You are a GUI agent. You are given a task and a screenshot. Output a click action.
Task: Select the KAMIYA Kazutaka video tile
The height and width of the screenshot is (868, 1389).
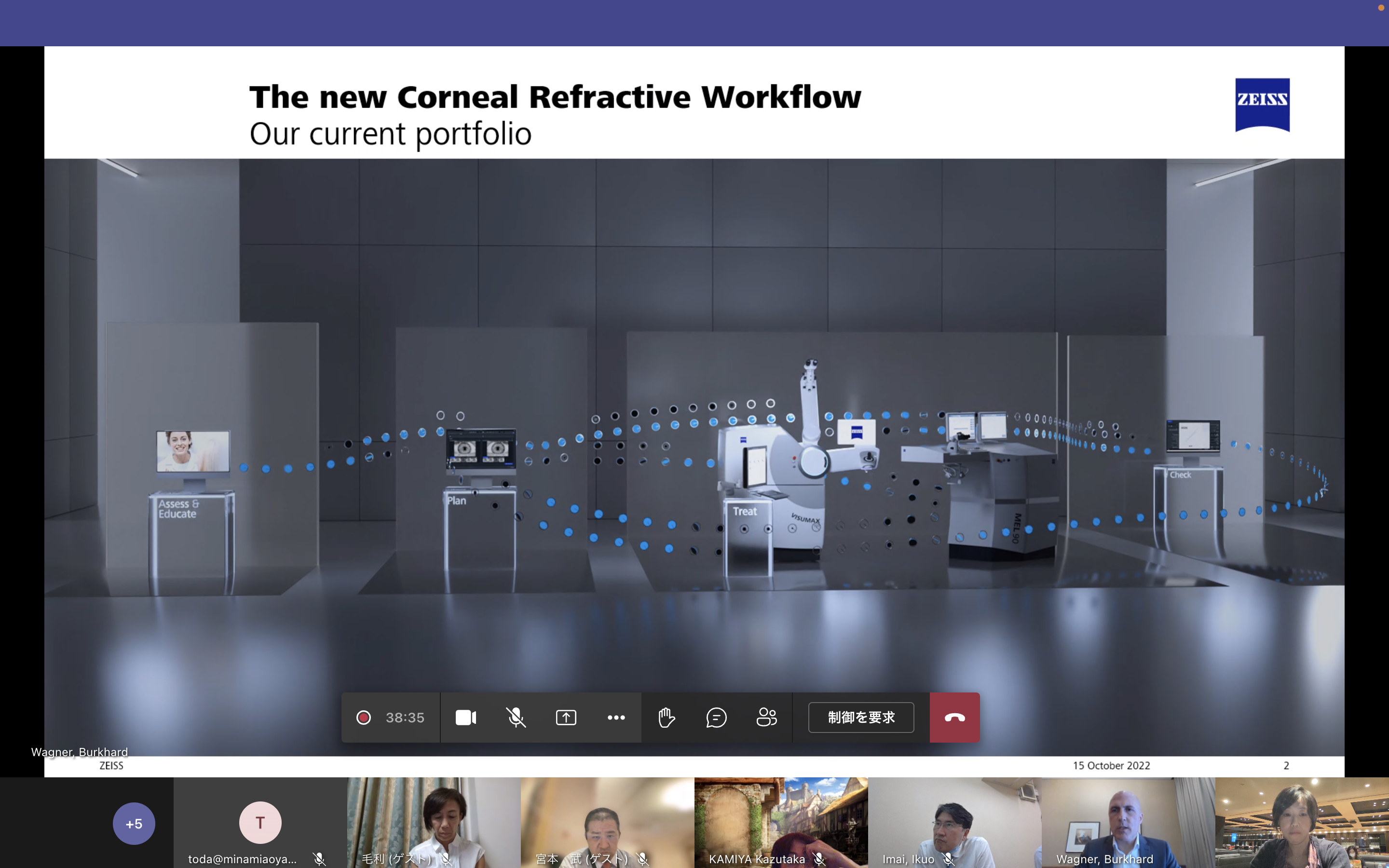coord(781,823)
